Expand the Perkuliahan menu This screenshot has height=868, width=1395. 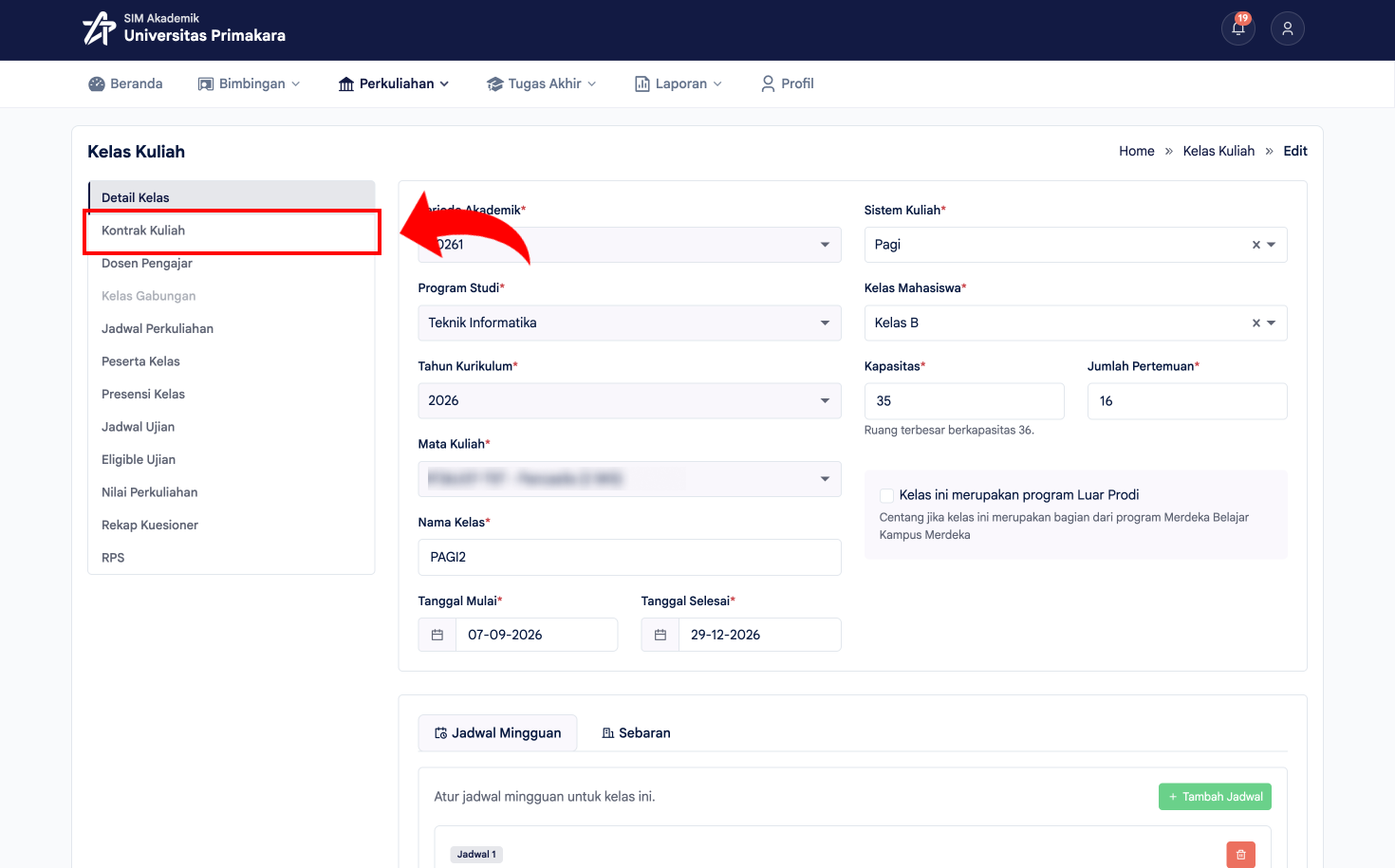click(x=394, y=83)
